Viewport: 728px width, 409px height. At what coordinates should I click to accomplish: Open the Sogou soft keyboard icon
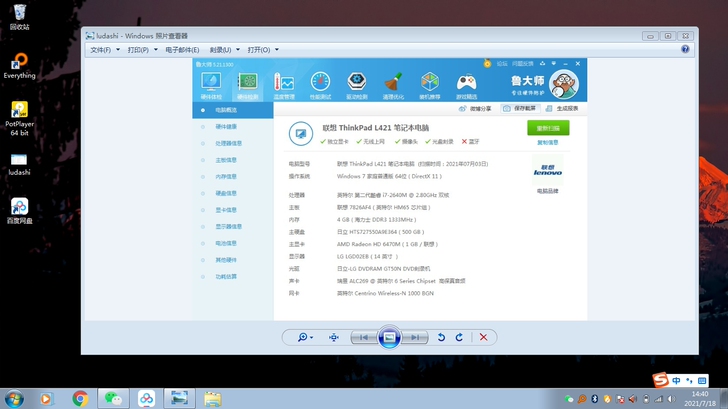coord(702,381)
